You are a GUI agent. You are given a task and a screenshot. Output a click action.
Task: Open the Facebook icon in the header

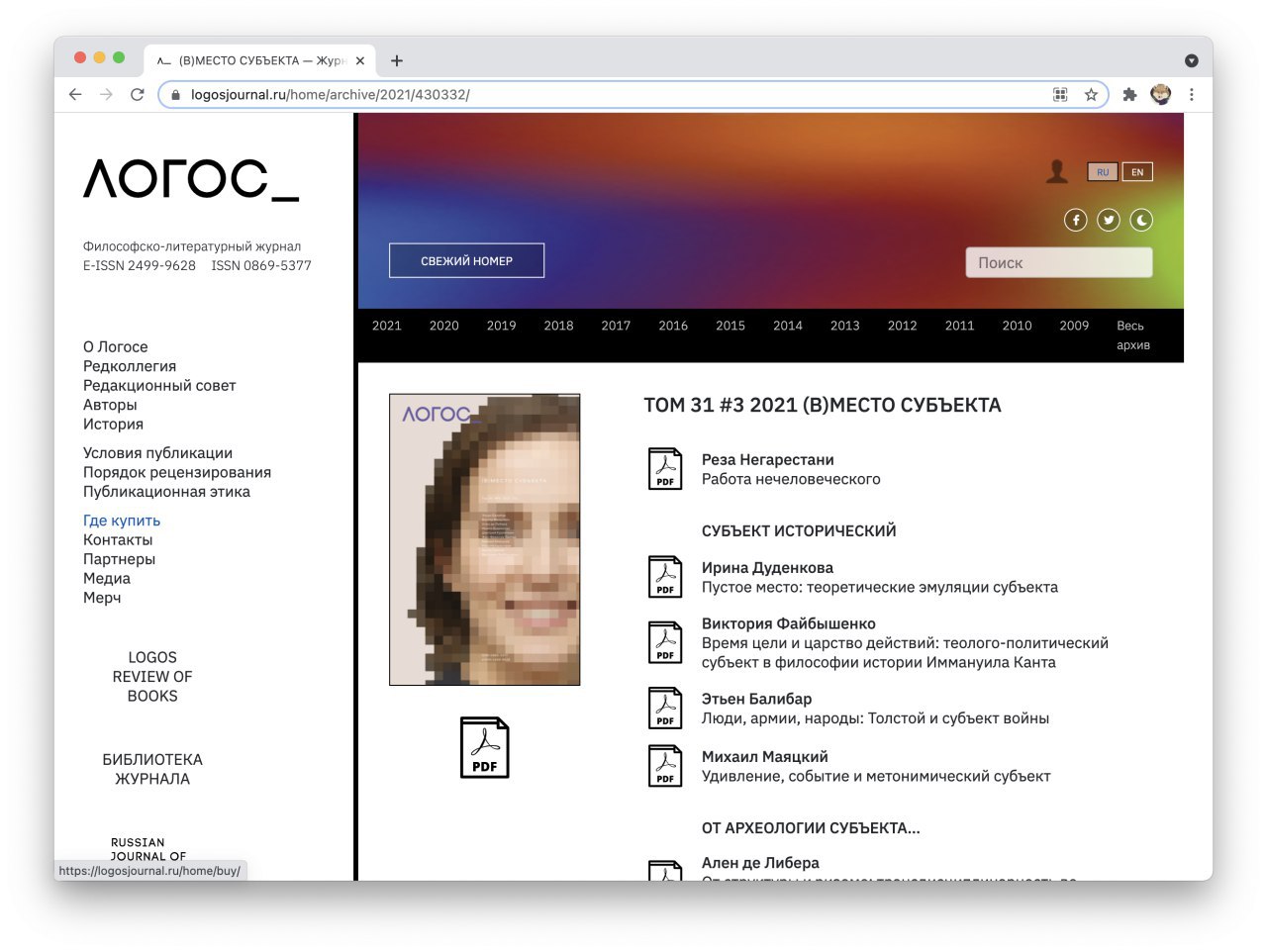point(1075,220)
